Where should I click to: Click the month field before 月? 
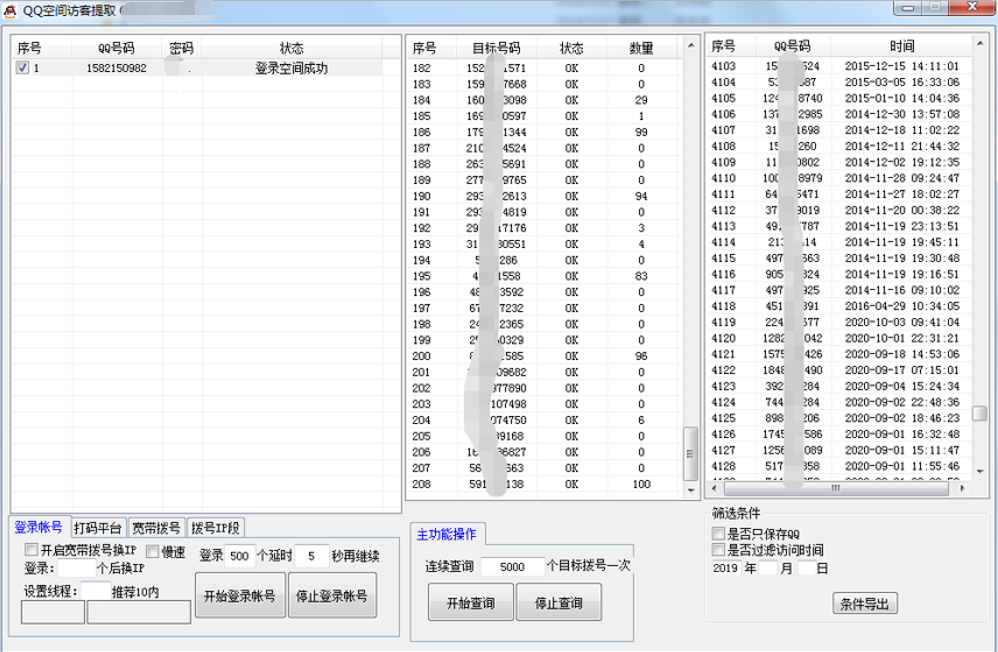(x=768, y=568)
